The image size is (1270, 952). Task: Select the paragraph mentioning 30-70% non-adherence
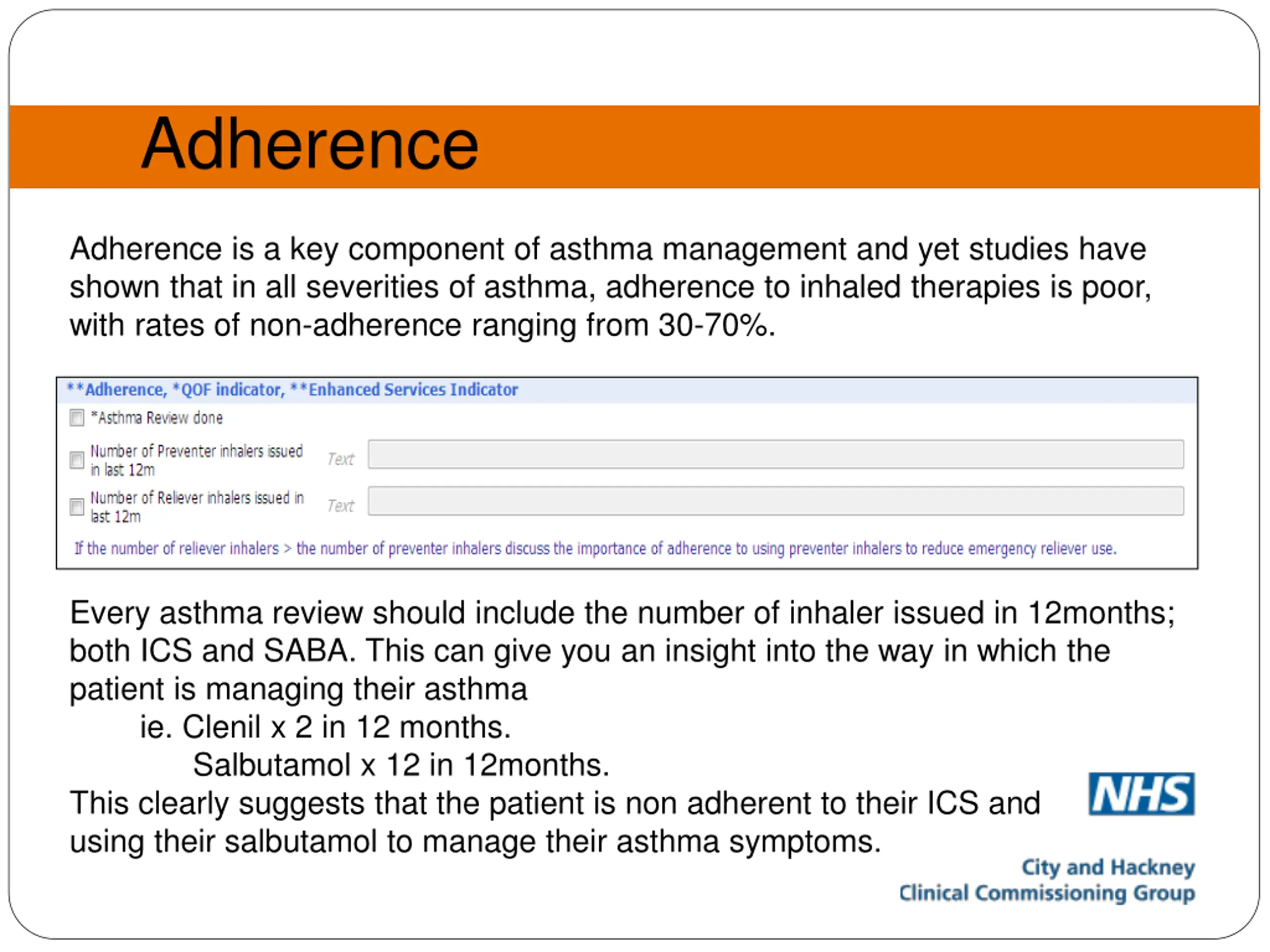pos(610,287)
